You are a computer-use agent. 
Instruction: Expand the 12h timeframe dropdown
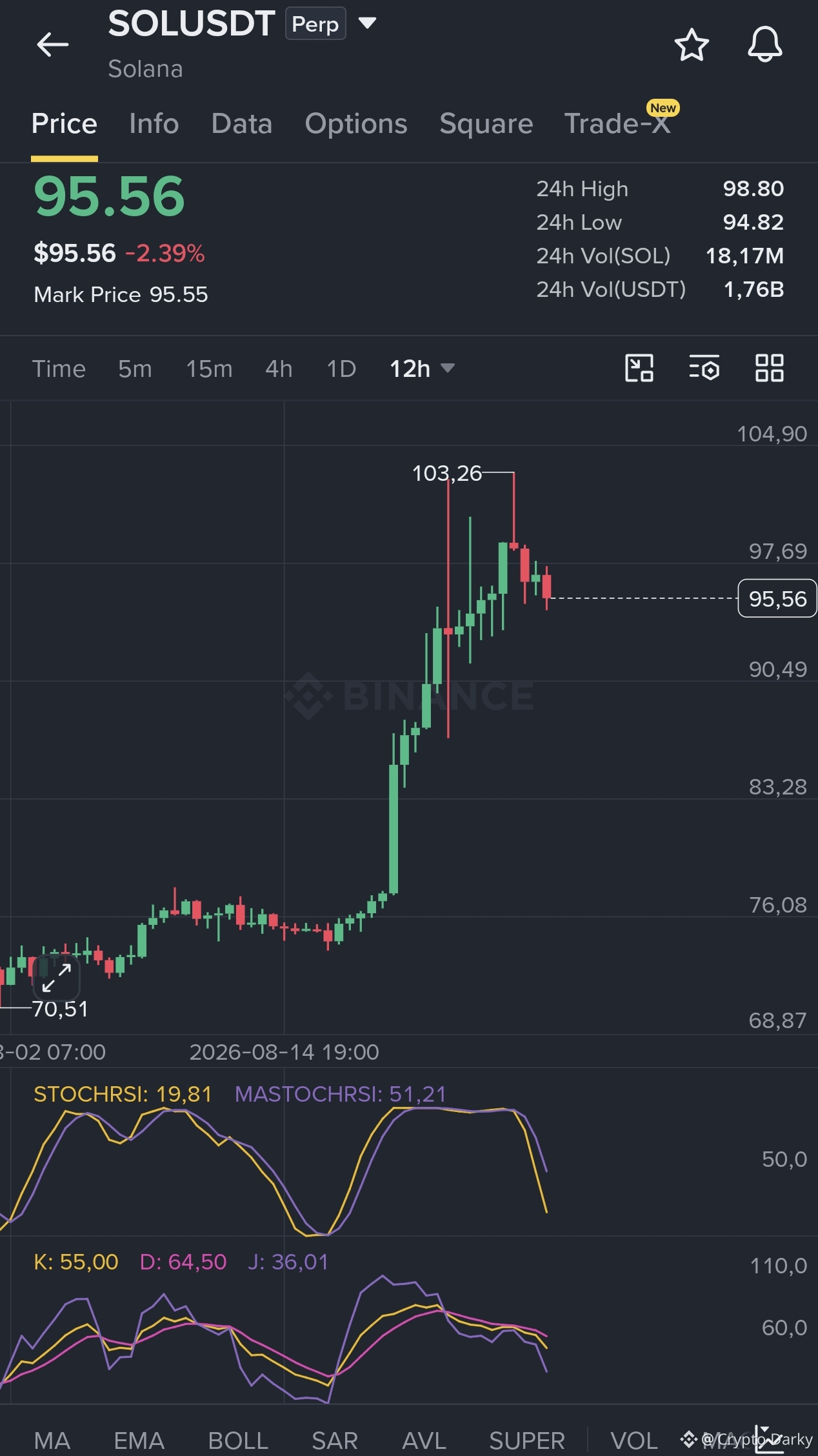(x=423, y=369)
